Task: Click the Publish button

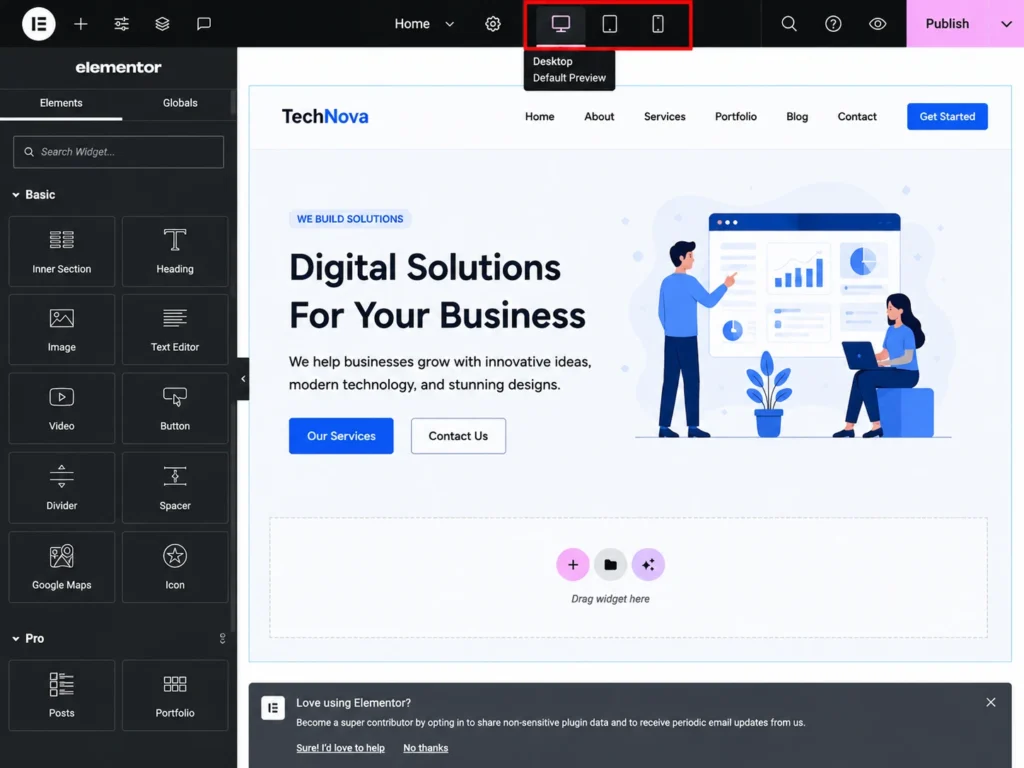Action: 948,24
